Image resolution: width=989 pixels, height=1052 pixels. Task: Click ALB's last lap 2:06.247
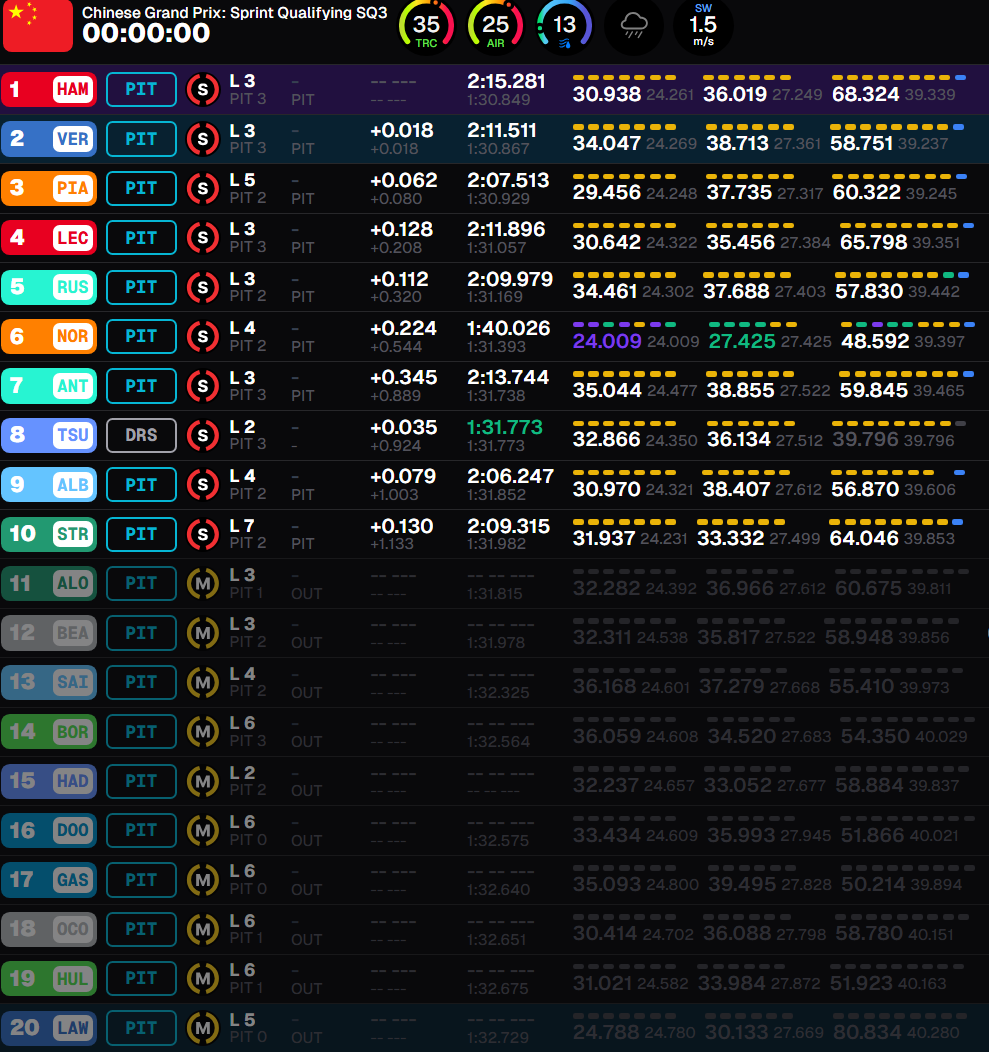[x=510, y=476]
